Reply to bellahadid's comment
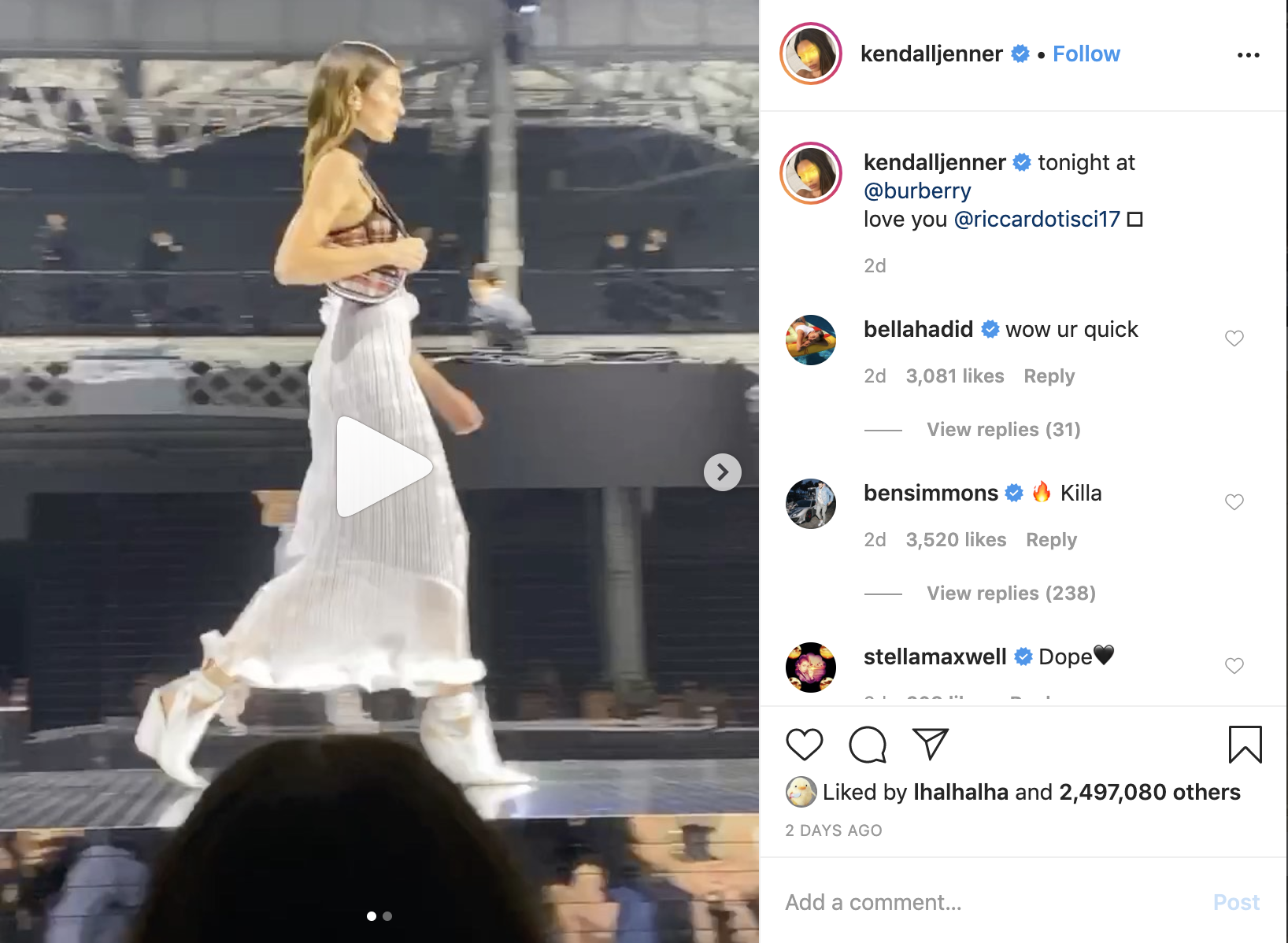The width and height of the screenshot is (1288, 943). coord(1049,376)
